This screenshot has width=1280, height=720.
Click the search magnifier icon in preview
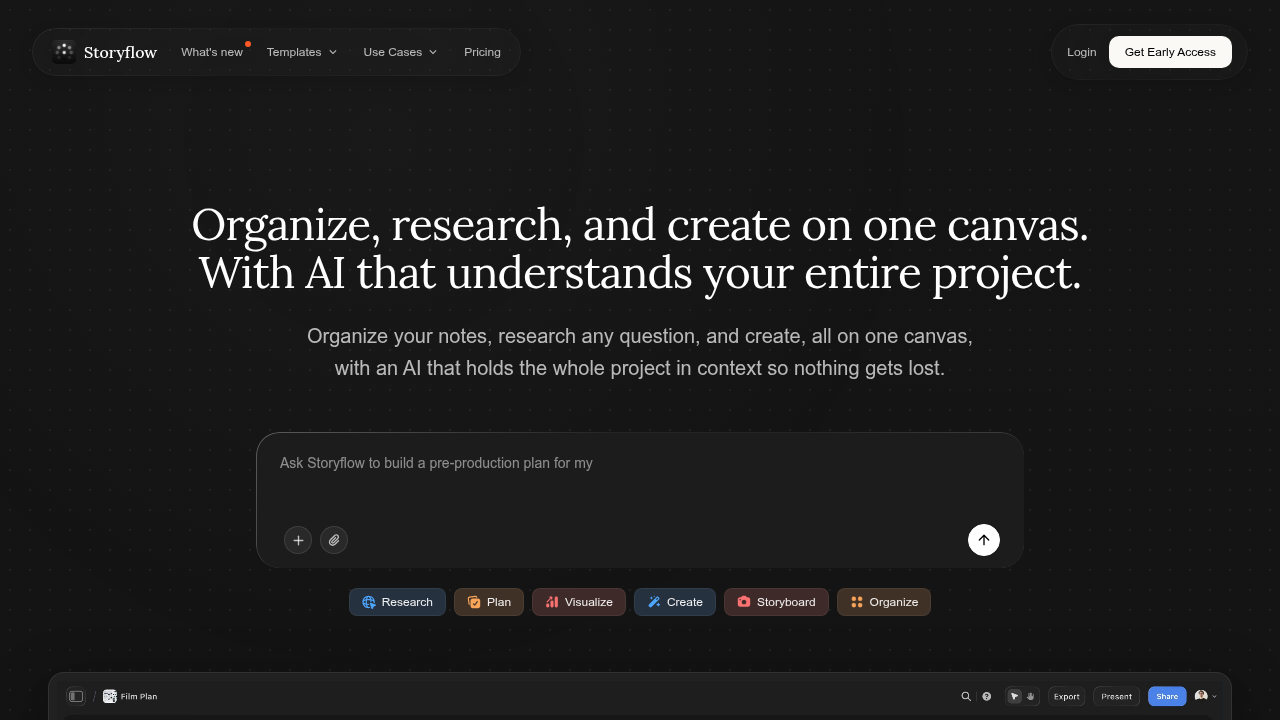[x=966, y=696]
